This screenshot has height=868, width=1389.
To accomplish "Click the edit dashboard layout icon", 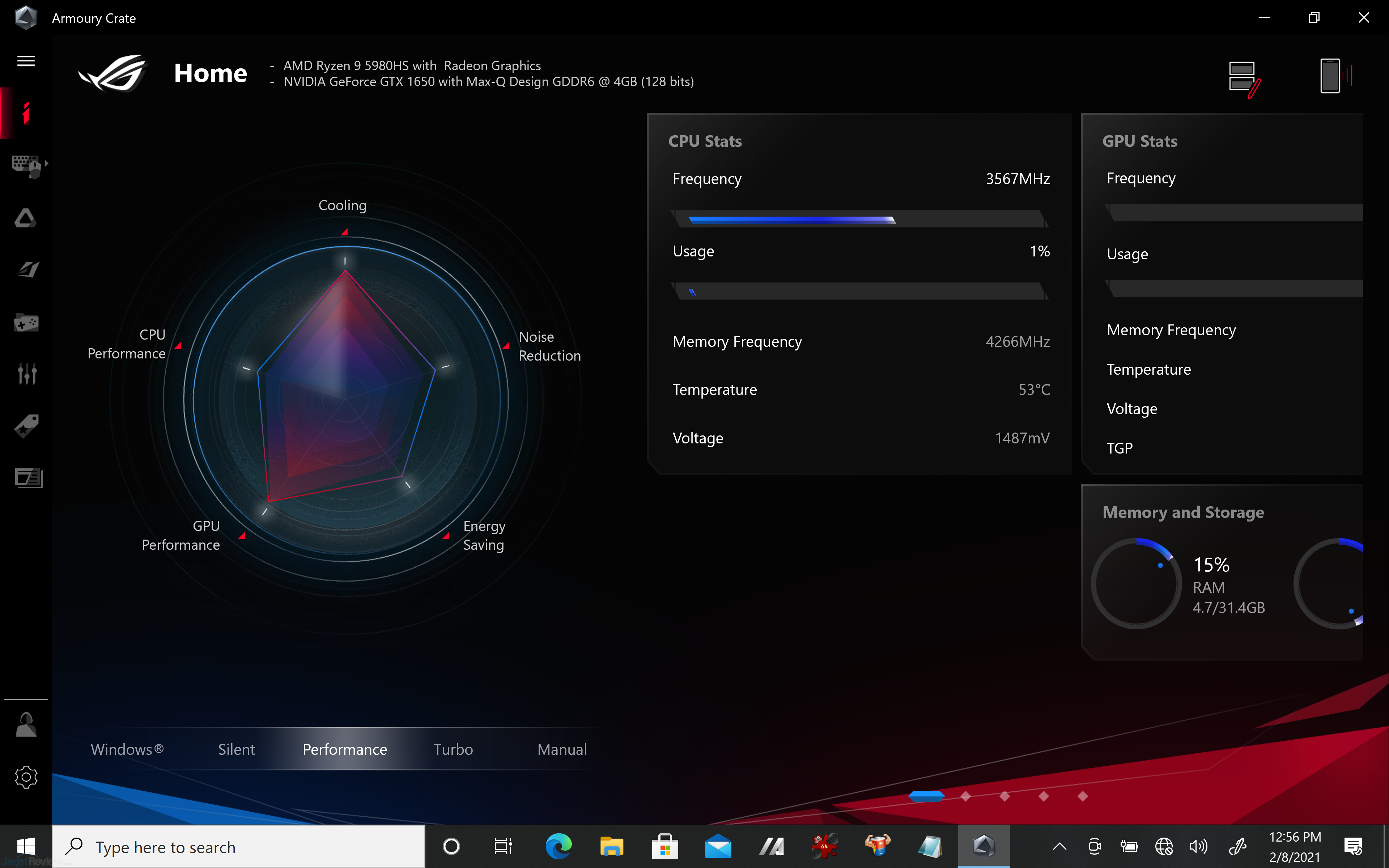I will point(1244,78).
